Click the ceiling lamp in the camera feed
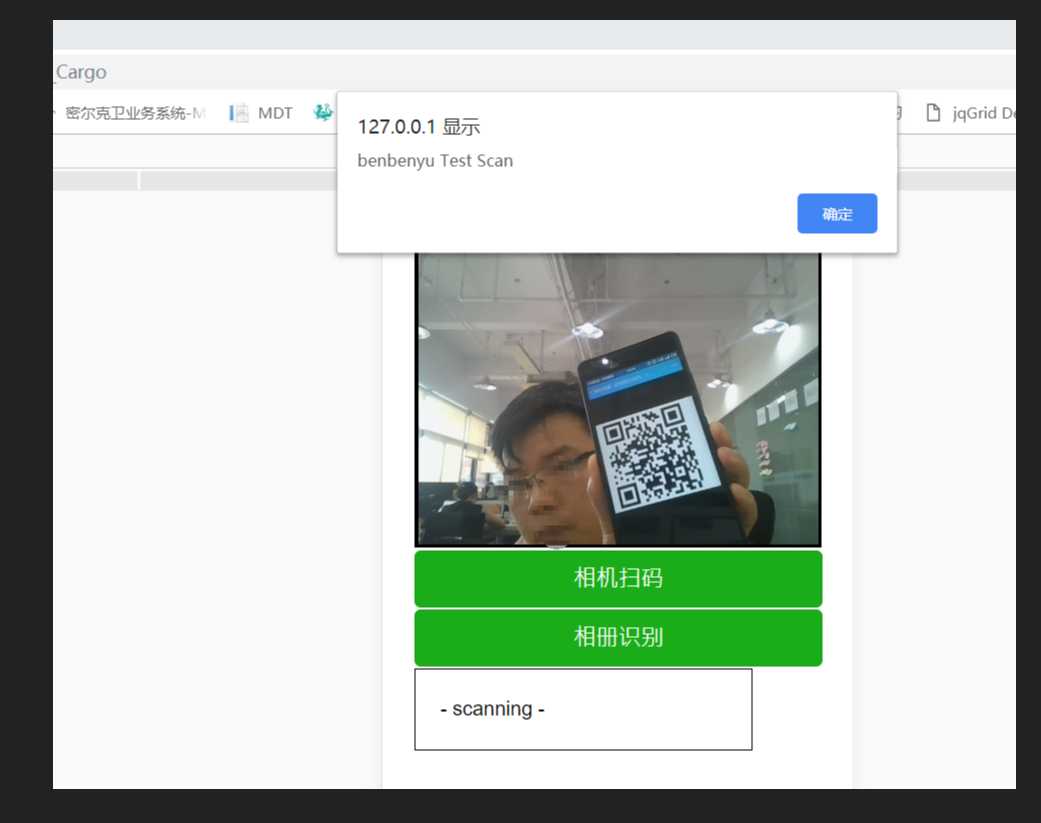This screenshot has width=1041, height=823. coord(587,329)
